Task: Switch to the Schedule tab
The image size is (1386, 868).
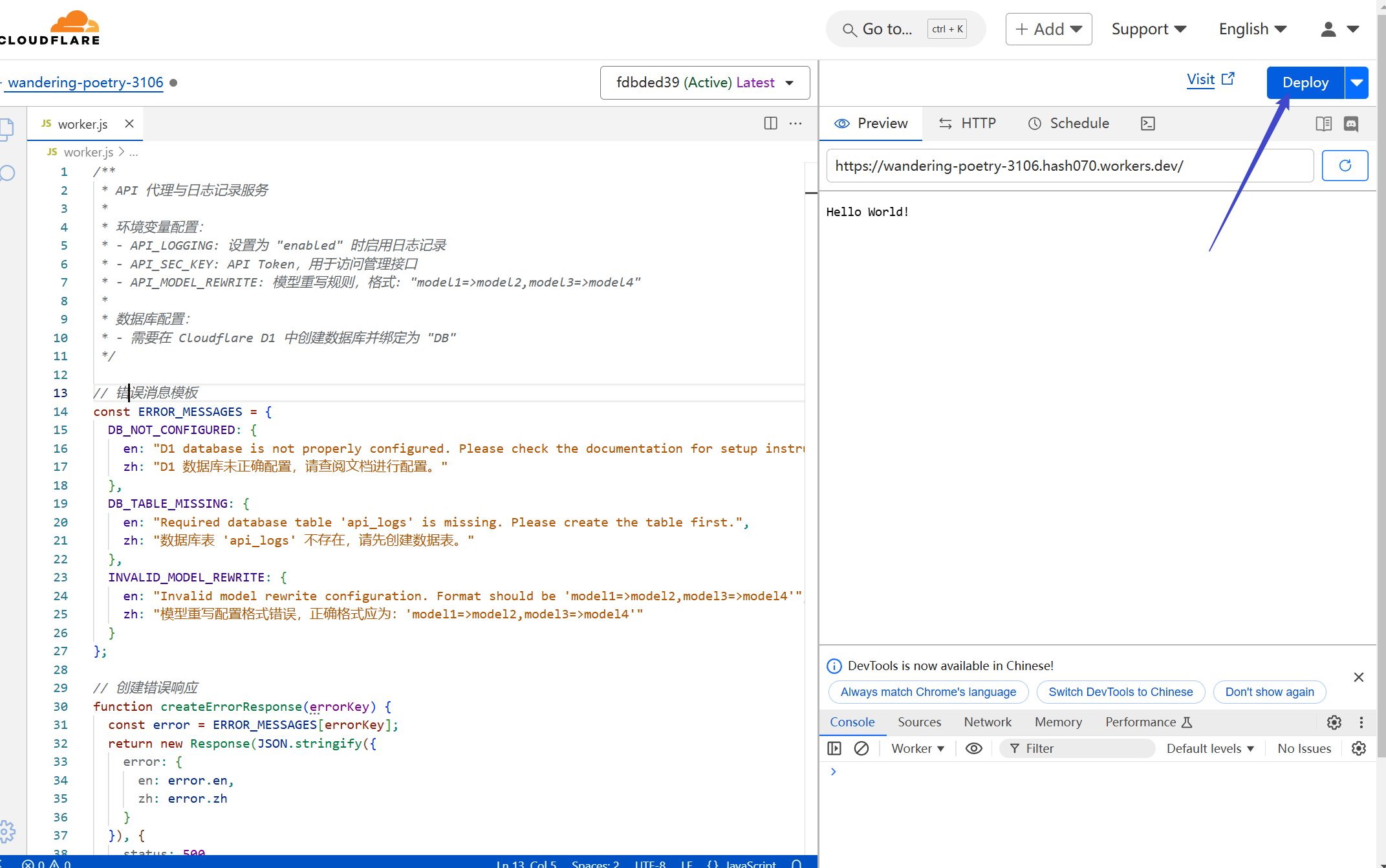Action: [1068, 124]
